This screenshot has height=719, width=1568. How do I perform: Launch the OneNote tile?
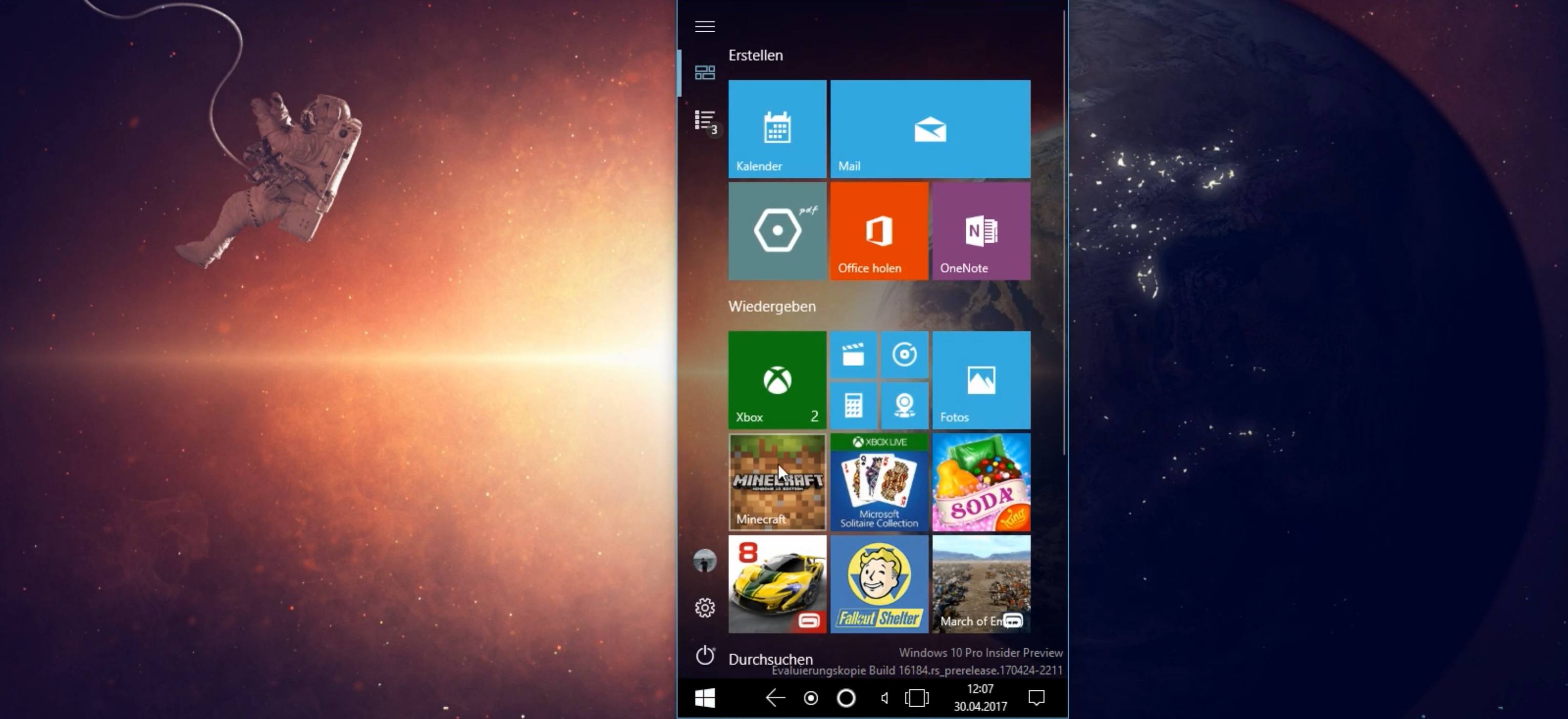pyautogui.click(x=981, y=231)
